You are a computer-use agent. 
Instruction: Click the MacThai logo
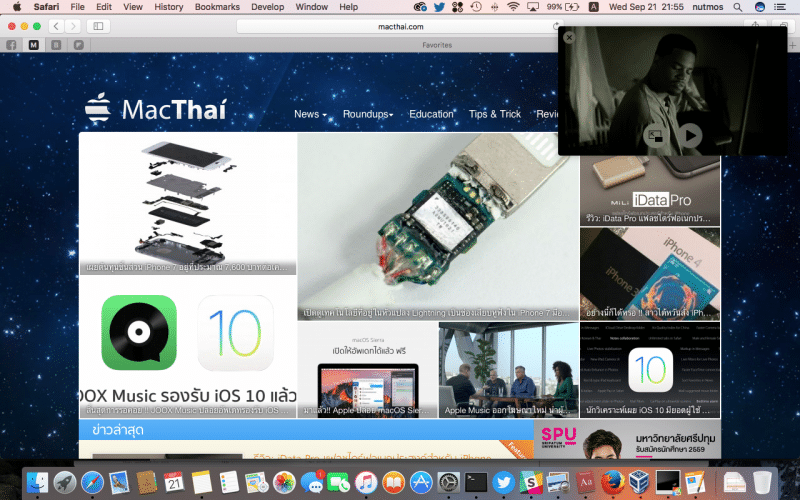(156, 108)
